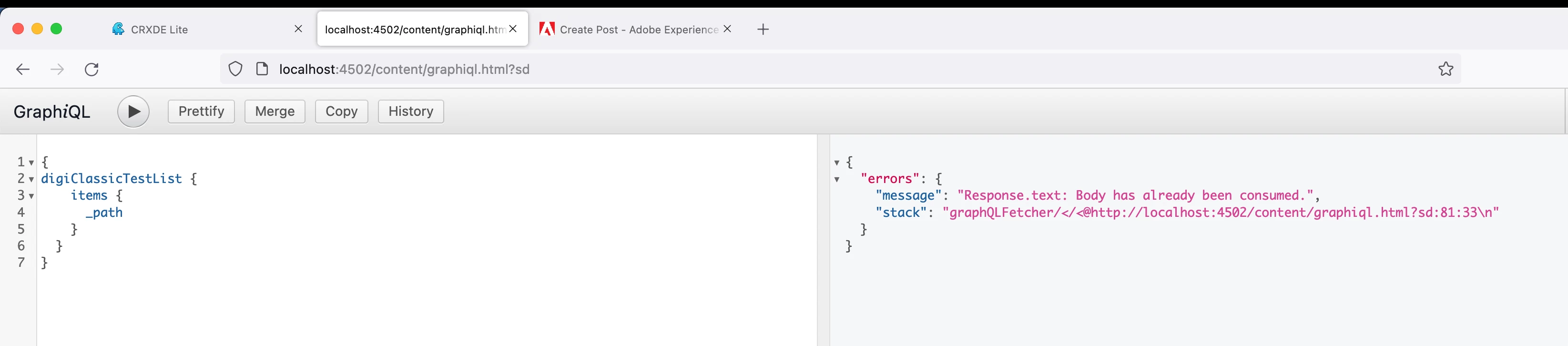Image resolution: width=1568 pixels, height=346 pixels.
Task: Collapse the root object in the response pane
Action: pyautogui.click(x=837, y=163)
